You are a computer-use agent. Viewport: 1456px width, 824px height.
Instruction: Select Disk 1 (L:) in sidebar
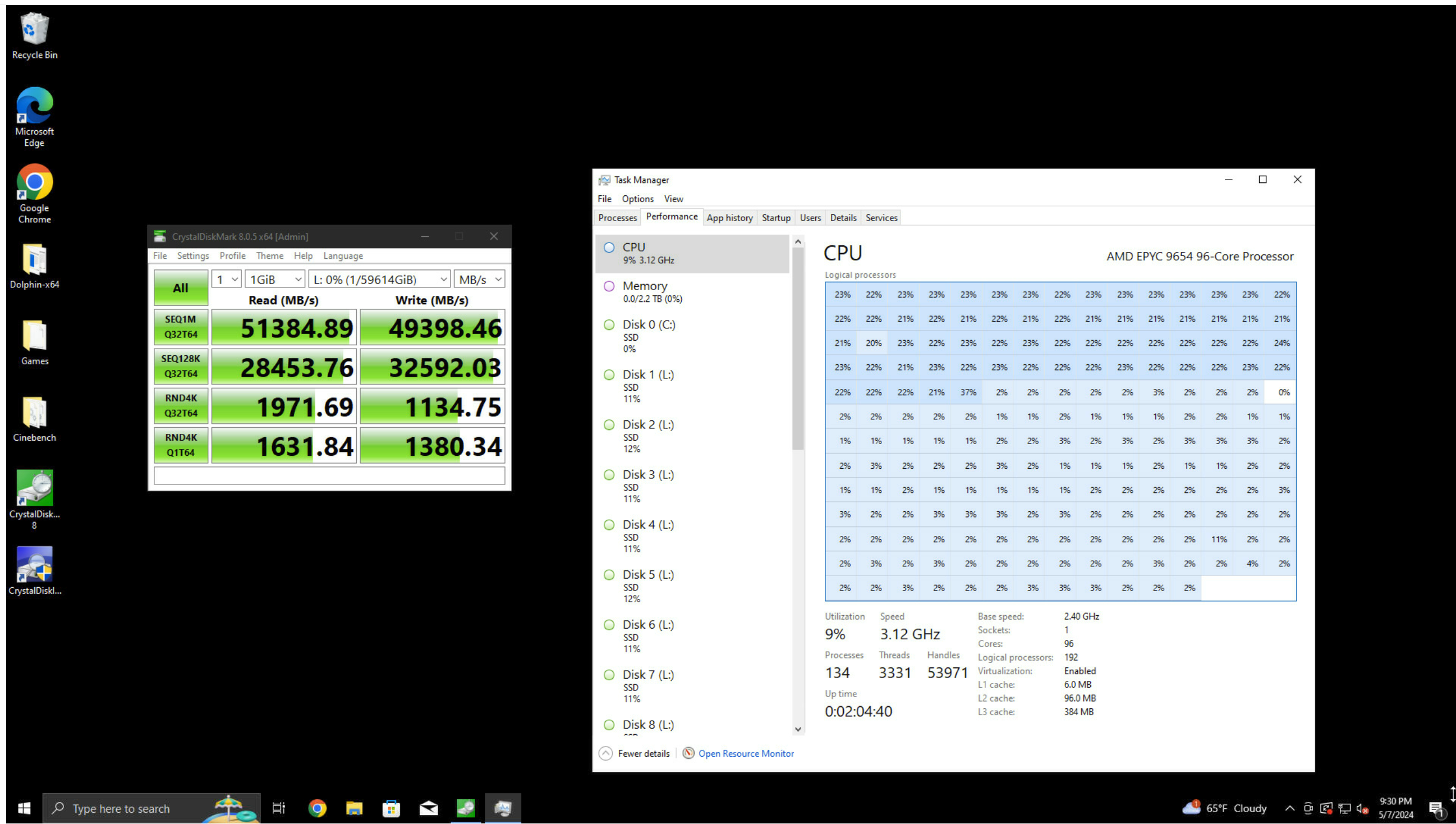(x=692, y=386)
